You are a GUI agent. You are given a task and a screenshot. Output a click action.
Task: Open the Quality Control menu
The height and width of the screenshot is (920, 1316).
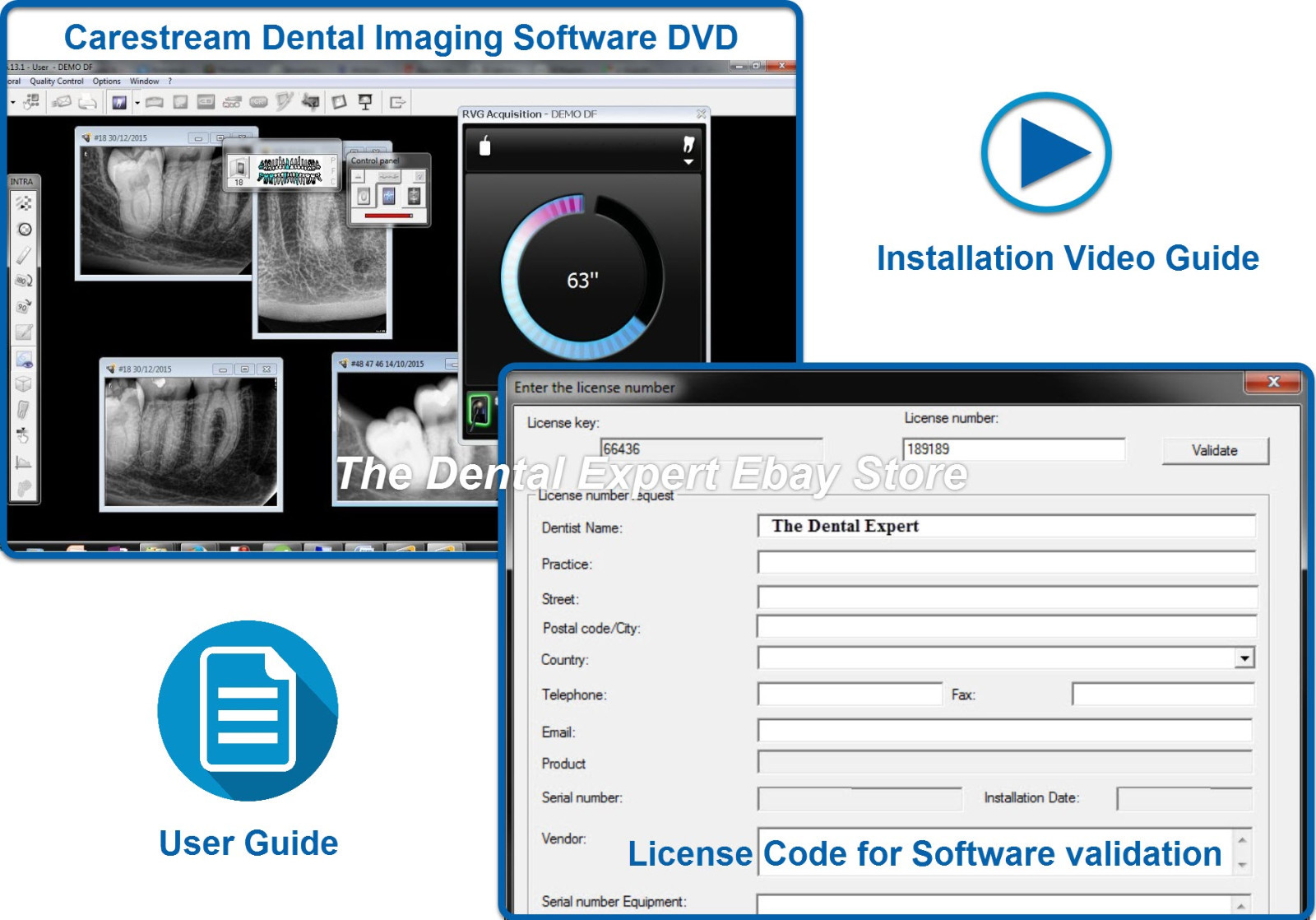(57, 81)
